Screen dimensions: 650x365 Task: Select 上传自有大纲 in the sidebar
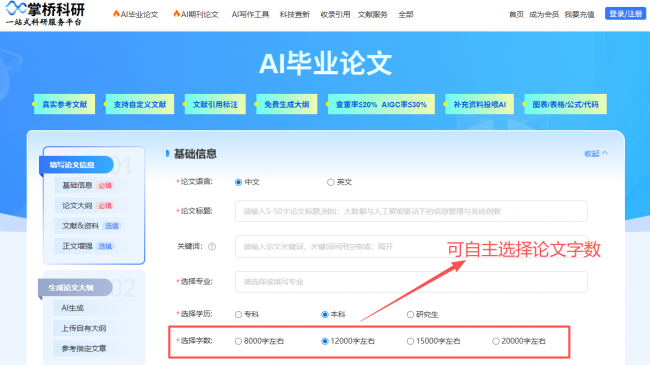point(84,328)
